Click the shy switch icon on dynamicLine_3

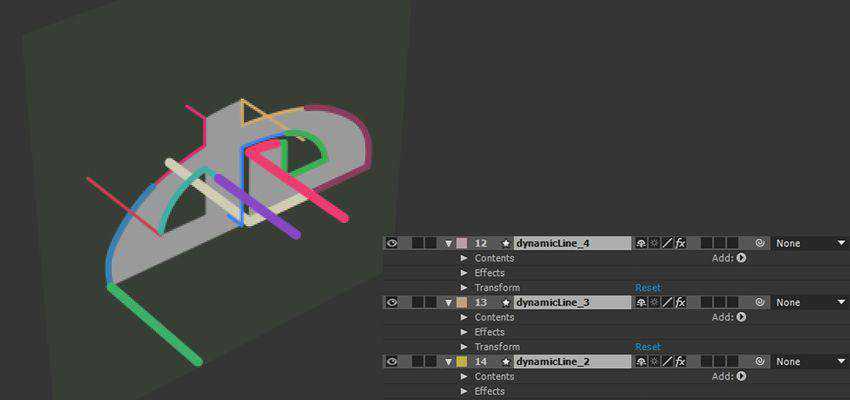(641, 302)
